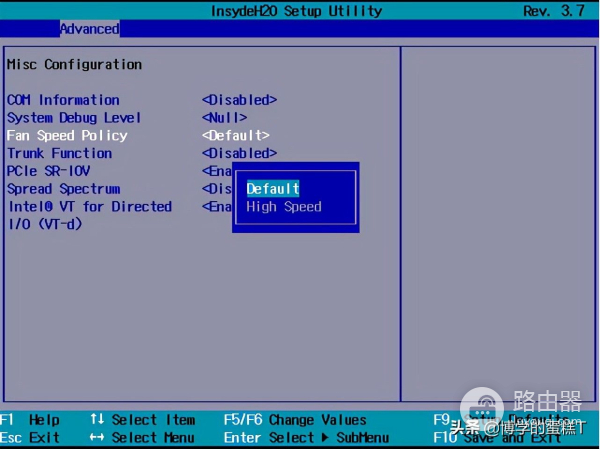Select Default in the fan speed popup

pyautogui.click(x=273, y=188)
